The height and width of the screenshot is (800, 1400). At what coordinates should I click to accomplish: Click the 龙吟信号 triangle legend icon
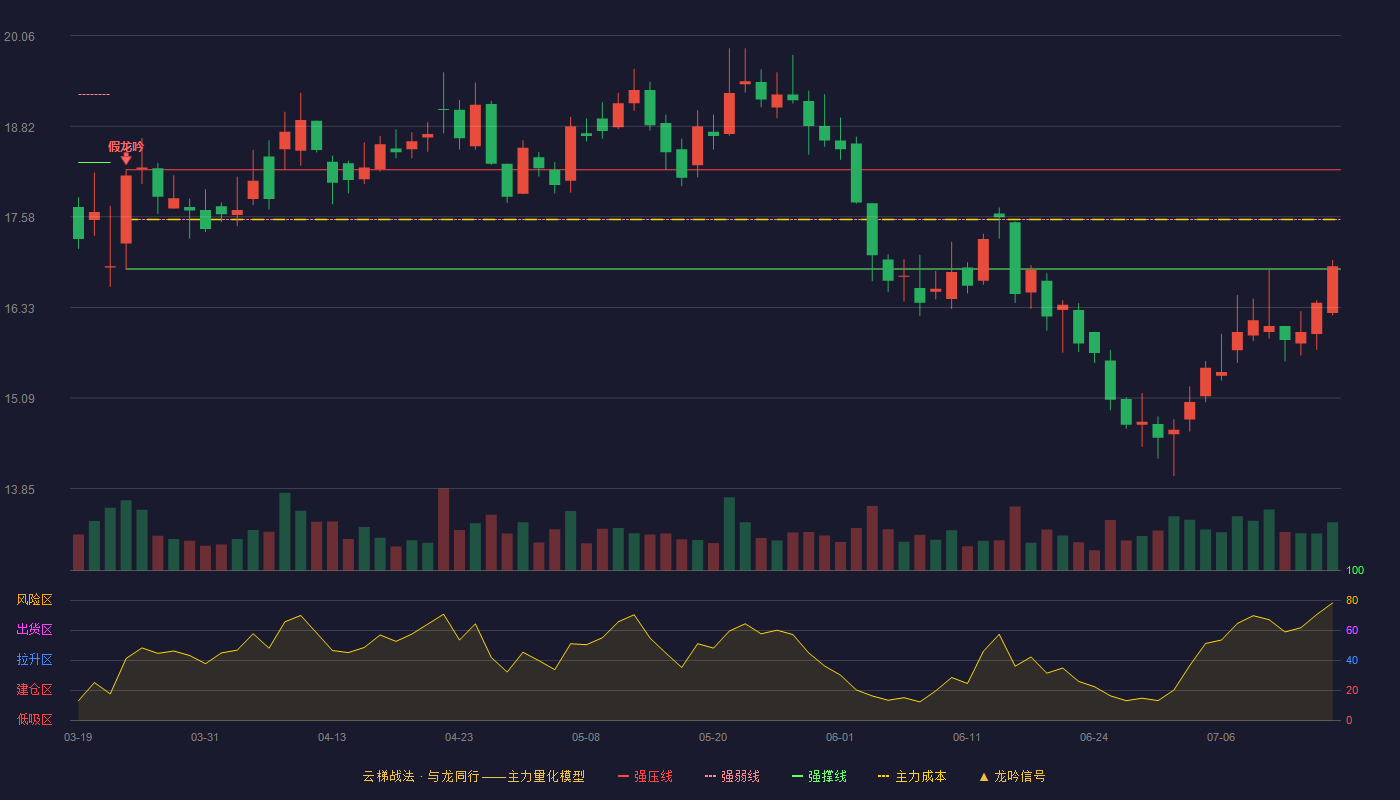click(983, 776)
